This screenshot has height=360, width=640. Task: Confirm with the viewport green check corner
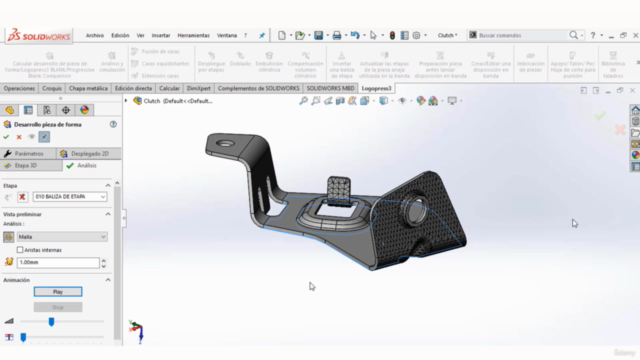point(600,116)
